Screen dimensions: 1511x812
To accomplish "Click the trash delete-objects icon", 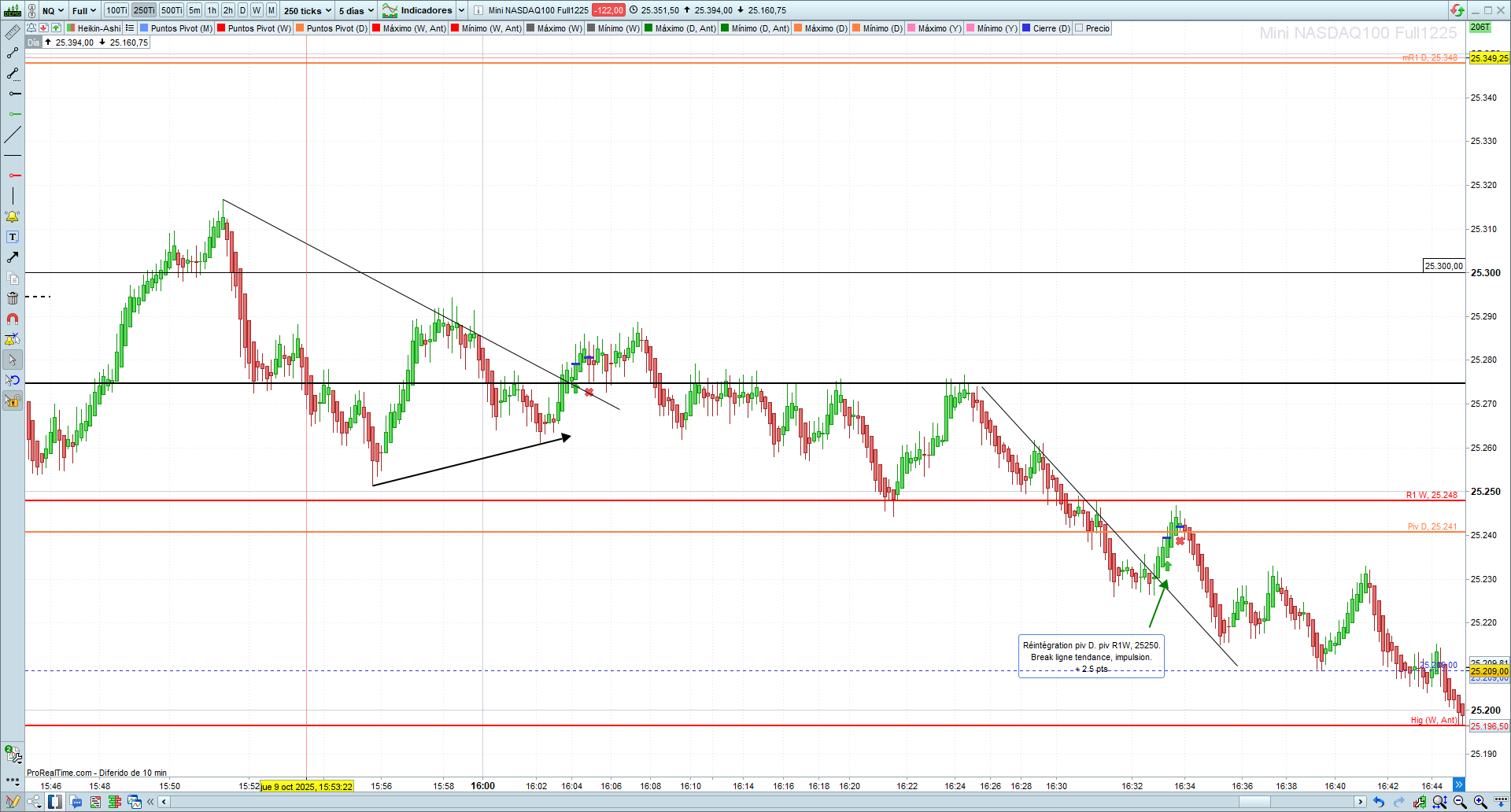I will coord(13,298).
